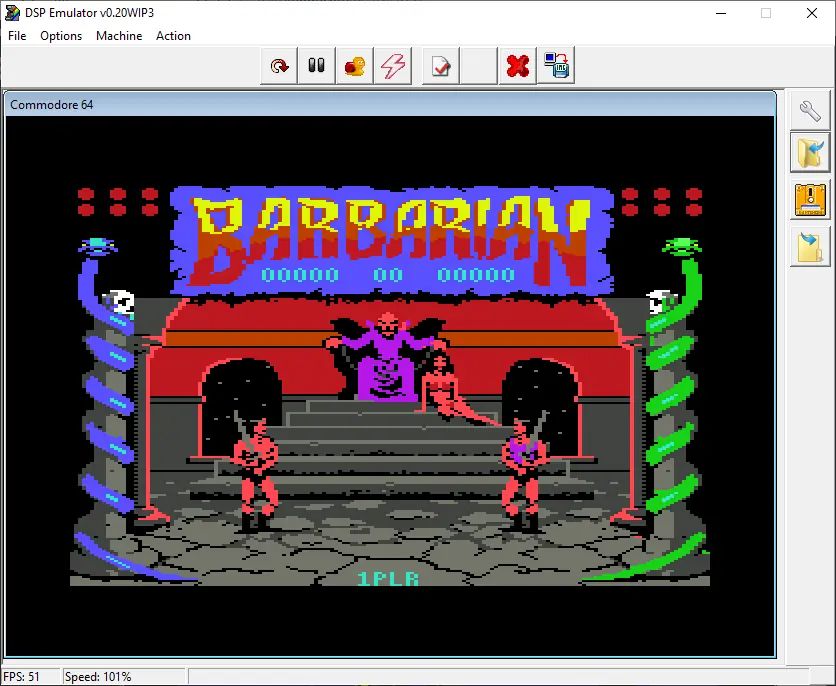Click the red X toolbar icon
This screenshot has width=836, height=686.
(518, 66)
